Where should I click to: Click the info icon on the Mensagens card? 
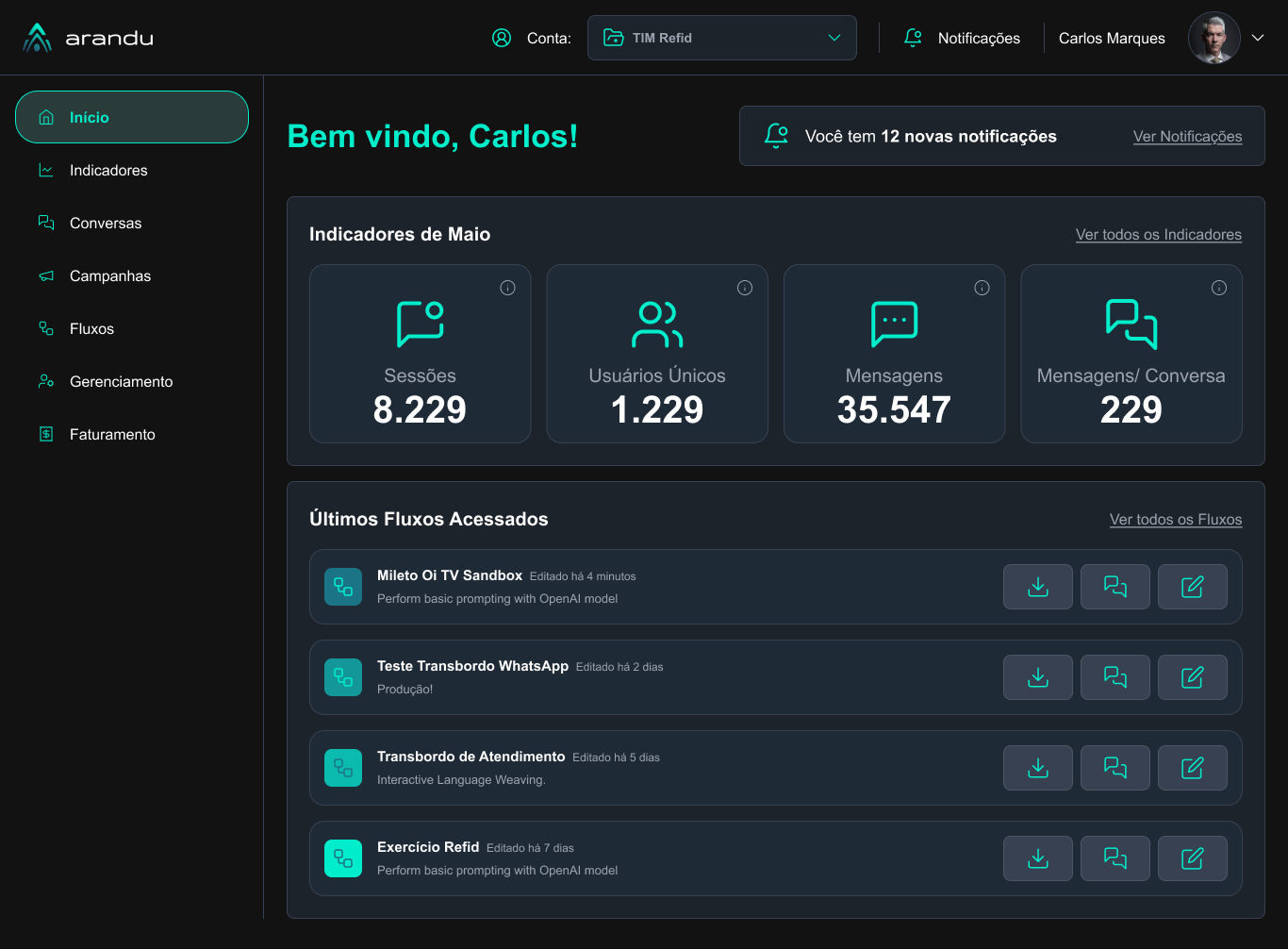pos(982,288)
